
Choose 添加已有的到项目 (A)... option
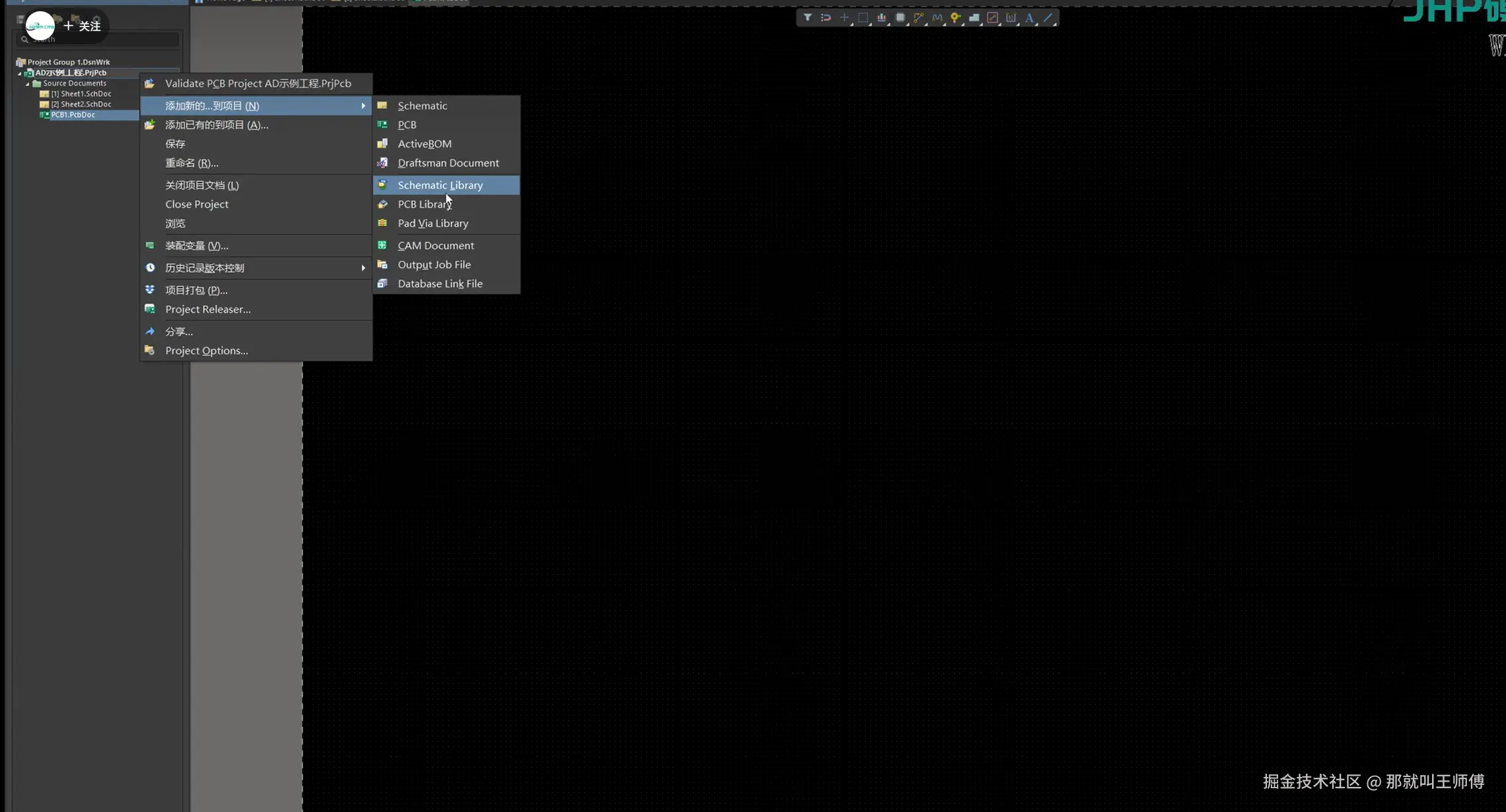point(256,125)
